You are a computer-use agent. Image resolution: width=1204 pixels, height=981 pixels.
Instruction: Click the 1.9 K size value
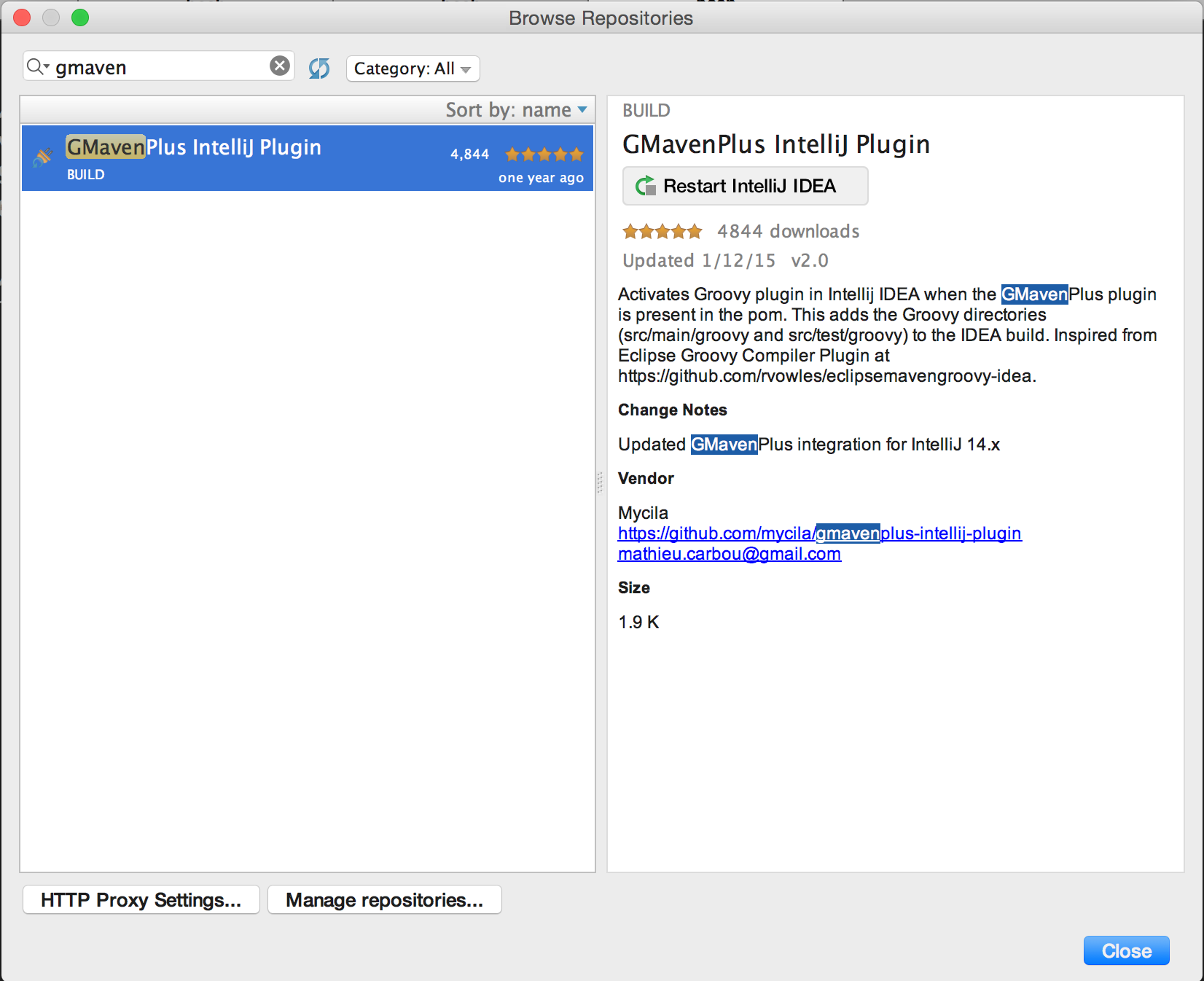(x=638, y=622)
